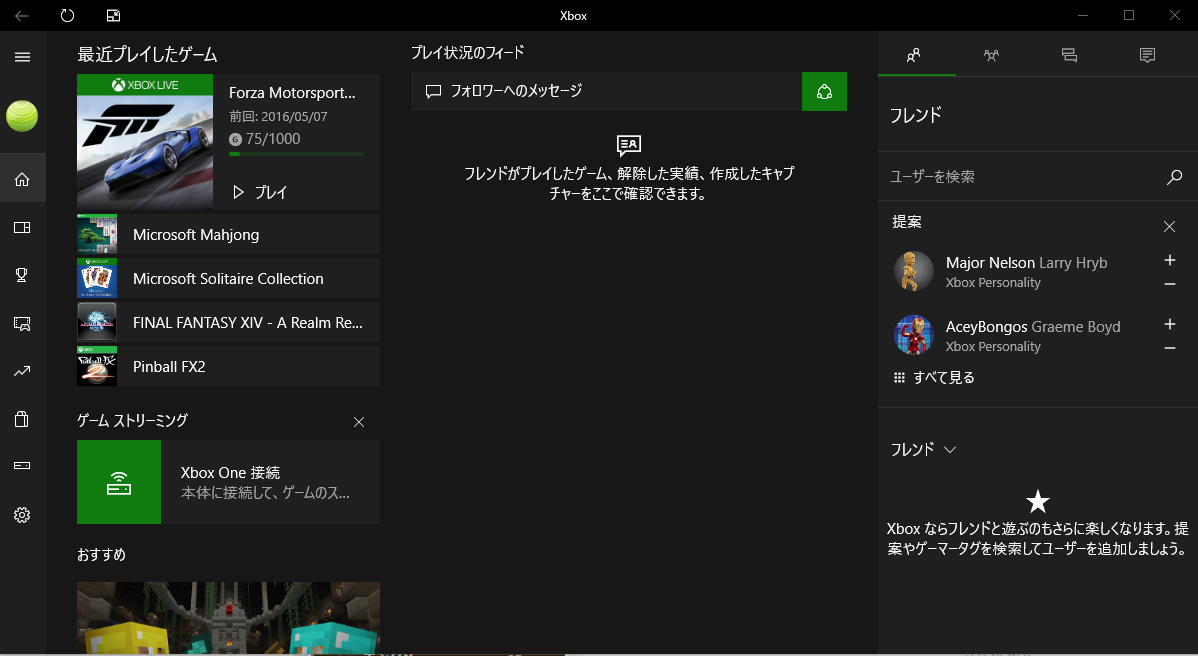Image resolution: width=1198 pixels, height=656 pixels.
Task: Click the フォロワーへのメッセージ message field
Action: click(607, 92)
